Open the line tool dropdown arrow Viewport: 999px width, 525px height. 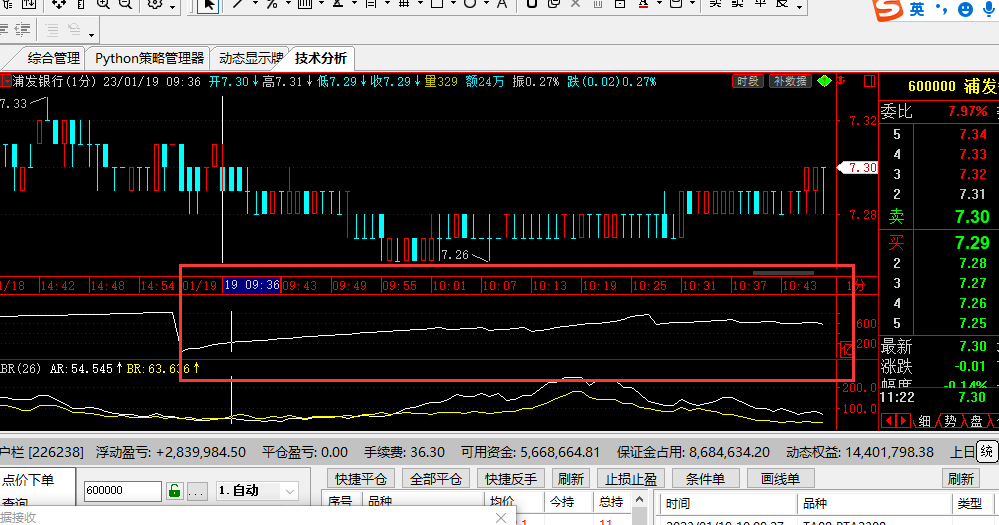click(x=255, y=4)
